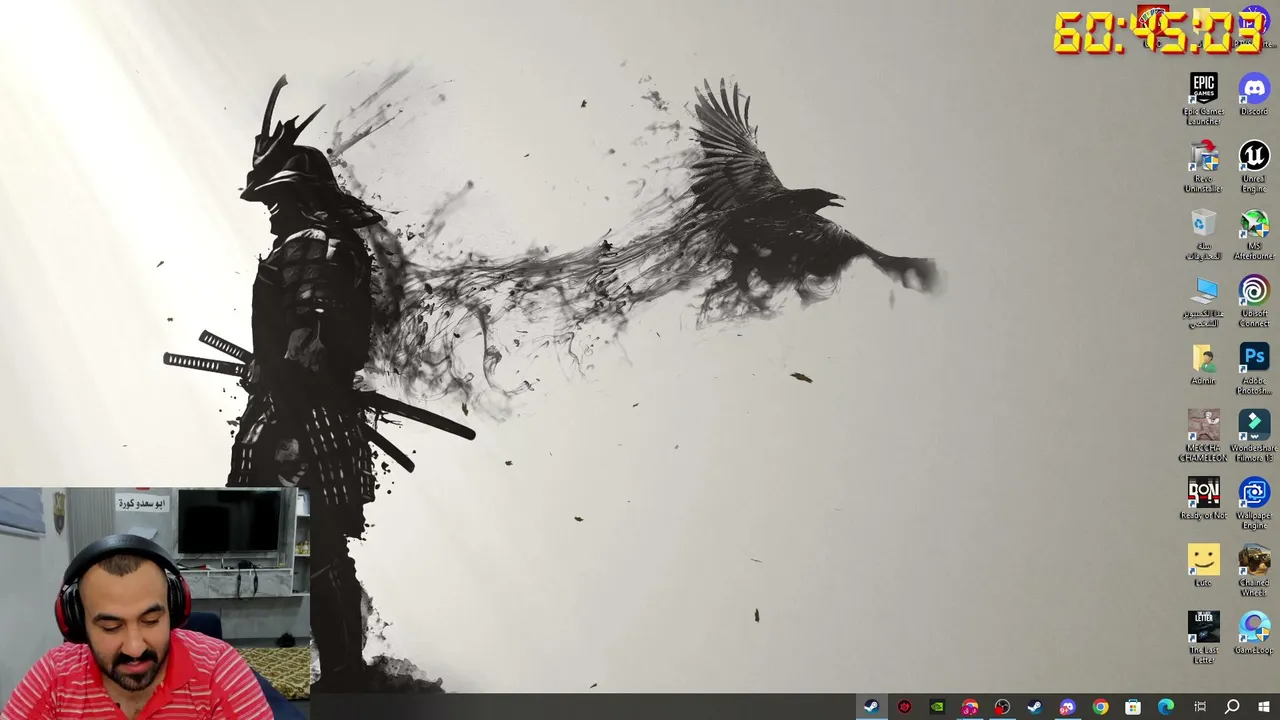
Task: Select the Ready or Not game shortcut
Action: 1203,499
